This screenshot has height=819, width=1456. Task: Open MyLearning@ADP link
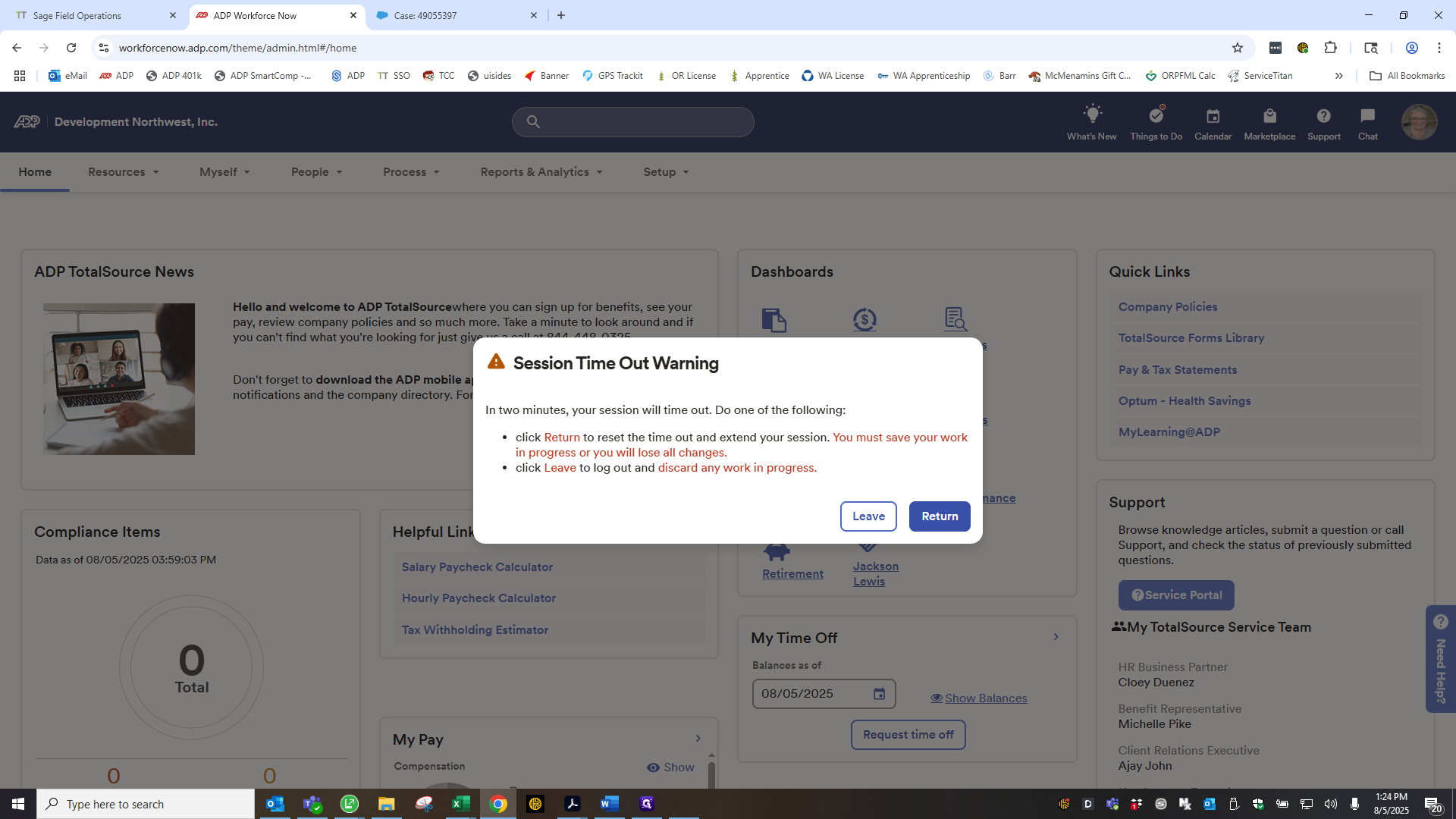pyautogui.click(x=1169, y=432)
